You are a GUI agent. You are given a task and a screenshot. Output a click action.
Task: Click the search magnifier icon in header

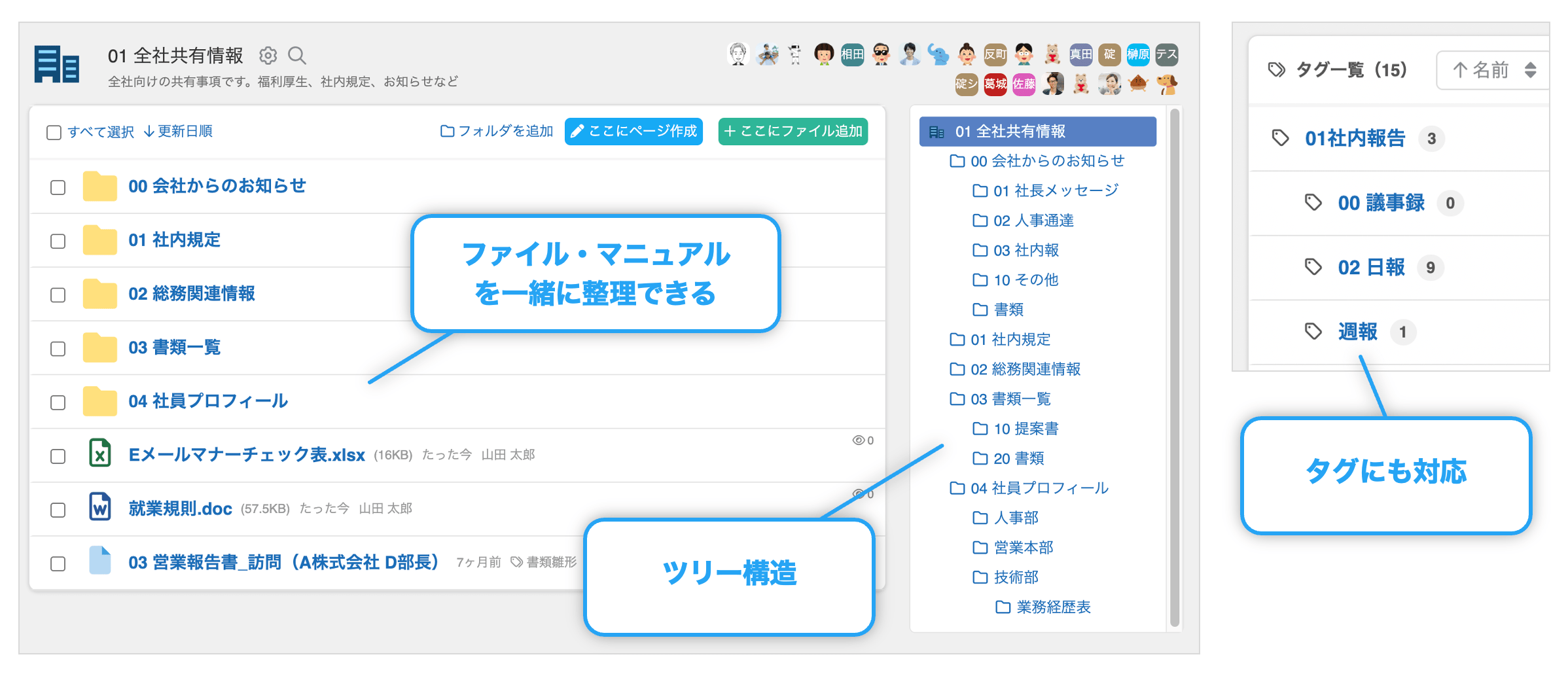pos(297,56)
